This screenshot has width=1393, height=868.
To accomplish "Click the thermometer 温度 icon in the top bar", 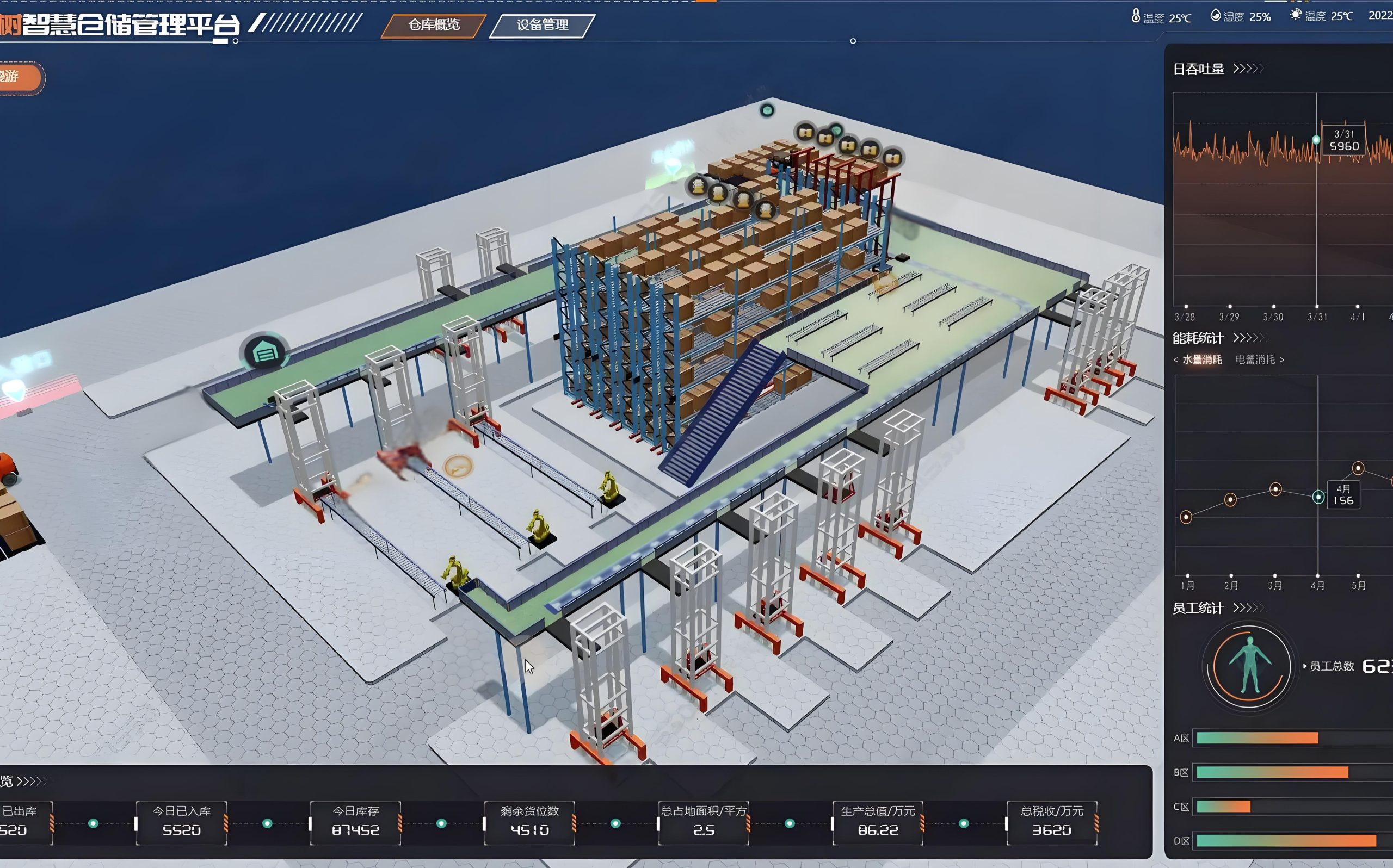I will pyautogui.click(x=1135, y=16).
